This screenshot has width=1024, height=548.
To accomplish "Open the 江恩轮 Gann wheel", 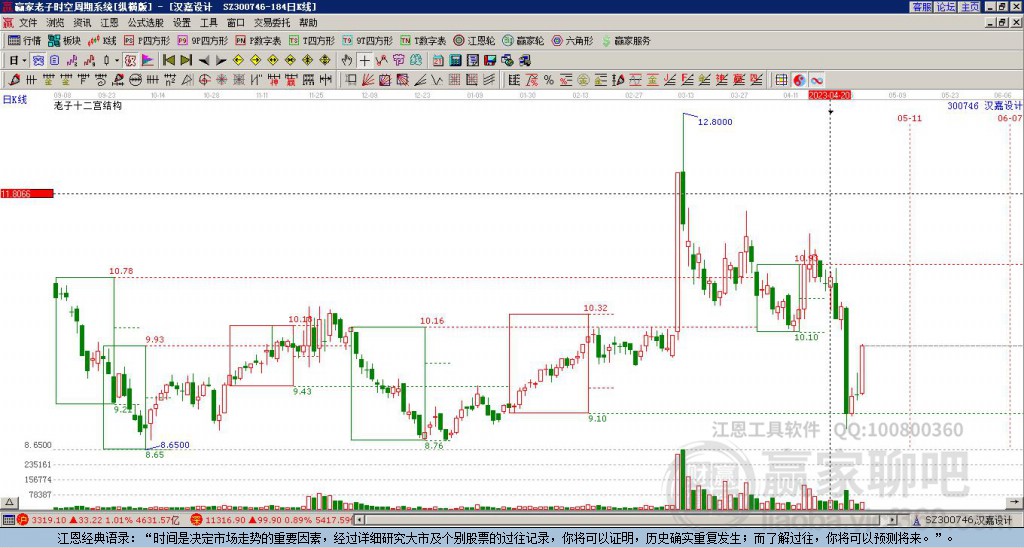I will (474, 40).
